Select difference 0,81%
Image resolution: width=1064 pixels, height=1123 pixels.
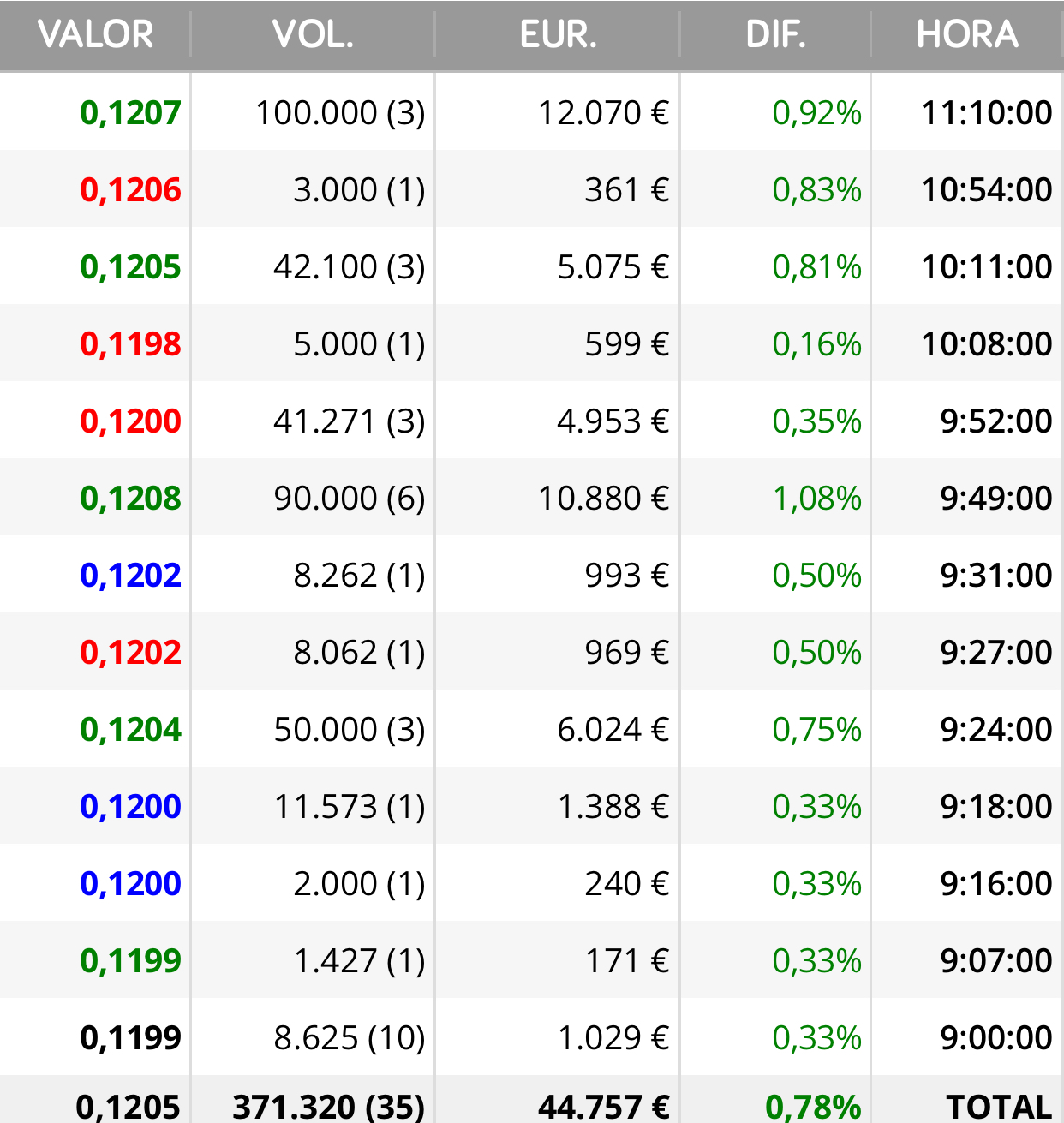[816, 267]
